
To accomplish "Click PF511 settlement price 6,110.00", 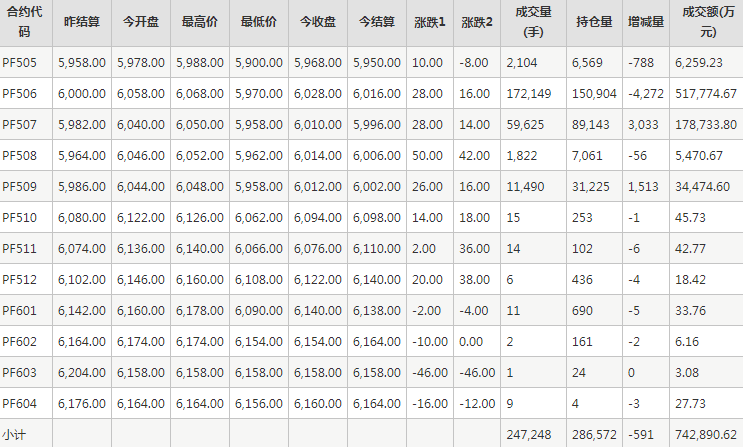I will [377, 248].
